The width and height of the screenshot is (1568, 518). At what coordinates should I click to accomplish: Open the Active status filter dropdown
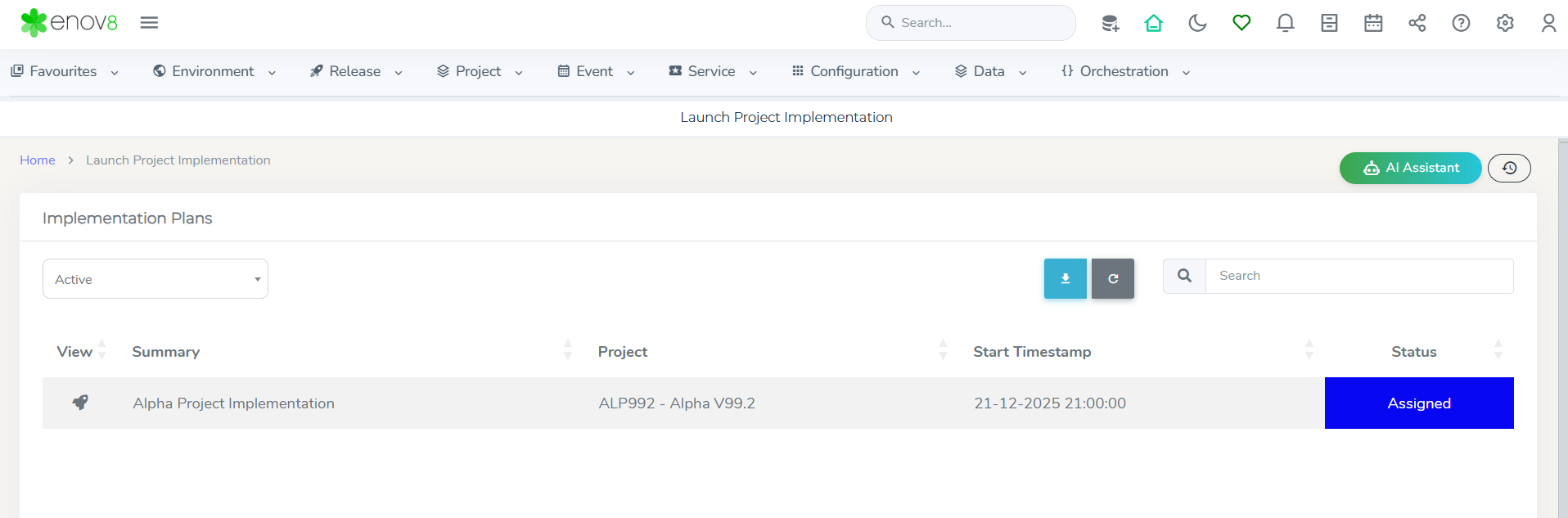click(x=155, y=279)
